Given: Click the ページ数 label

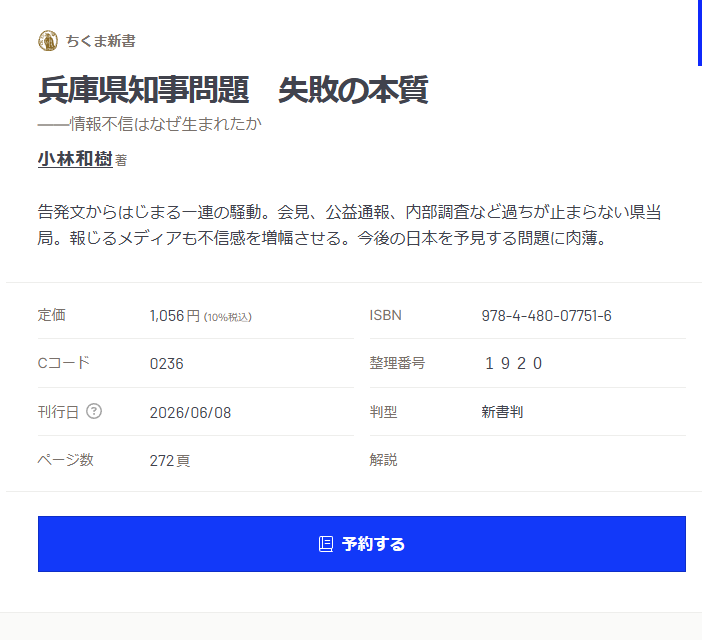Looking at the screenshot, I should [65, 460].
